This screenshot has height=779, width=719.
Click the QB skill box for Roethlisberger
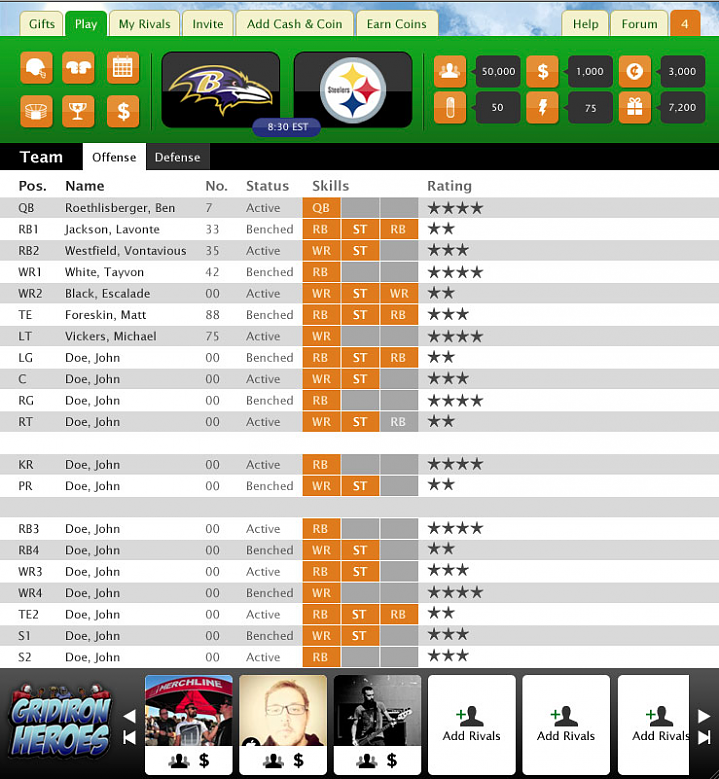(x=321, y=208)
